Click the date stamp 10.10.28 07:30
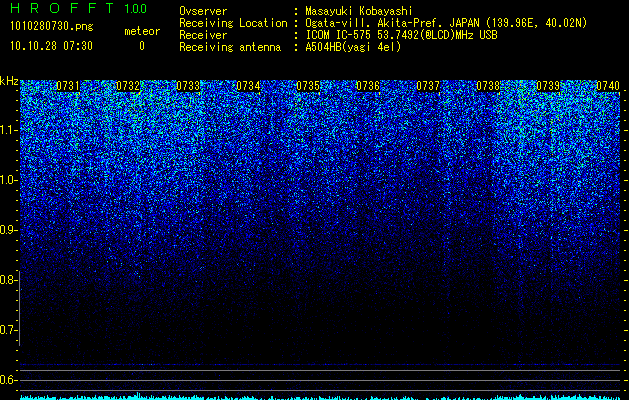The height and width of the screenshot is (400, 629). point(51,46)
